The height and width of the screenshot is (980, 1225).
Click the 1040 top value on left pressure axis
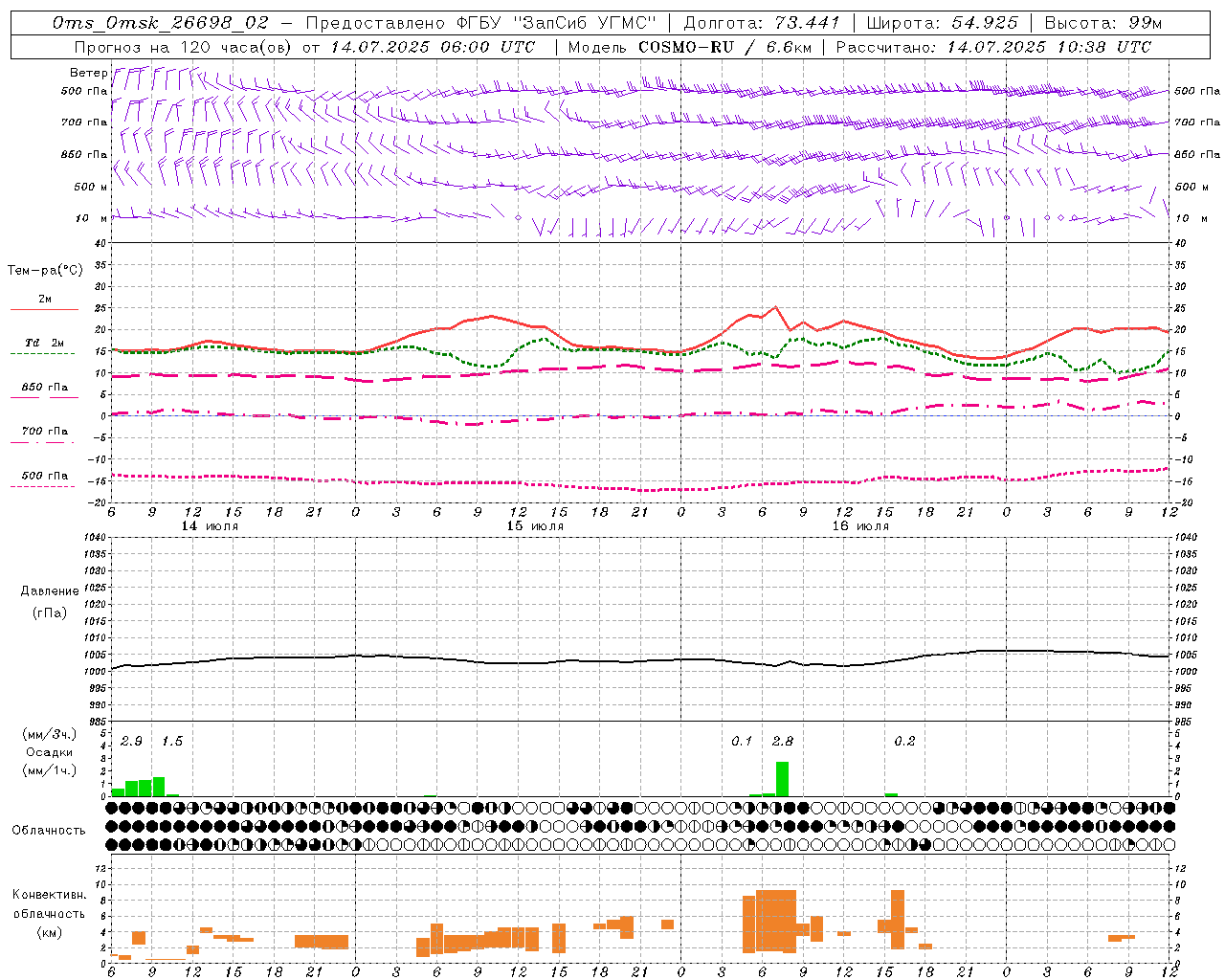click(97, 538)
